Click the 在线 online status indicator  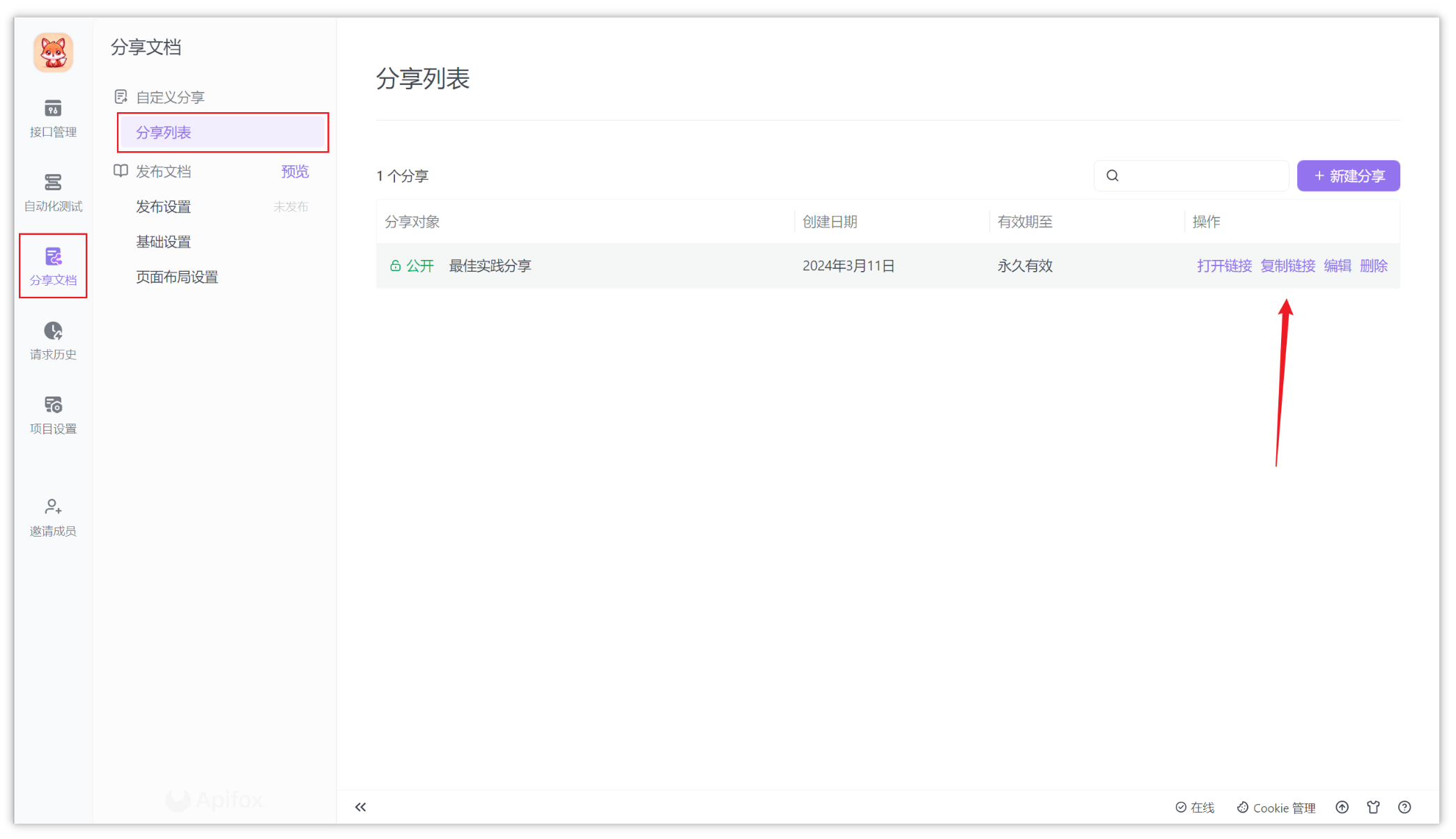click(1194, 807)
